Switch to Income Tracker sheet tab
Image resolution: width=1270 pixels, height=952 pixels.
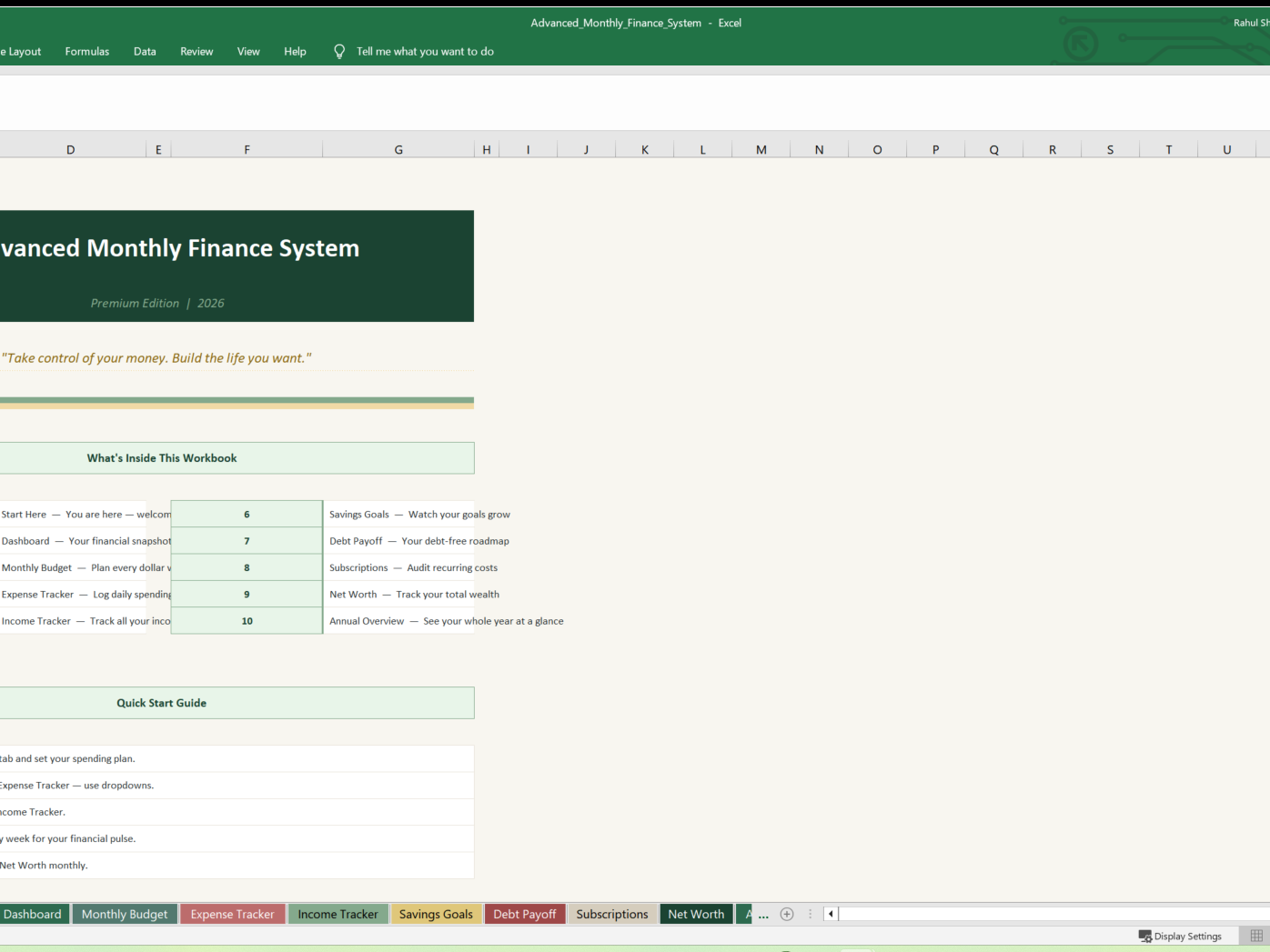tap(338, 914)
